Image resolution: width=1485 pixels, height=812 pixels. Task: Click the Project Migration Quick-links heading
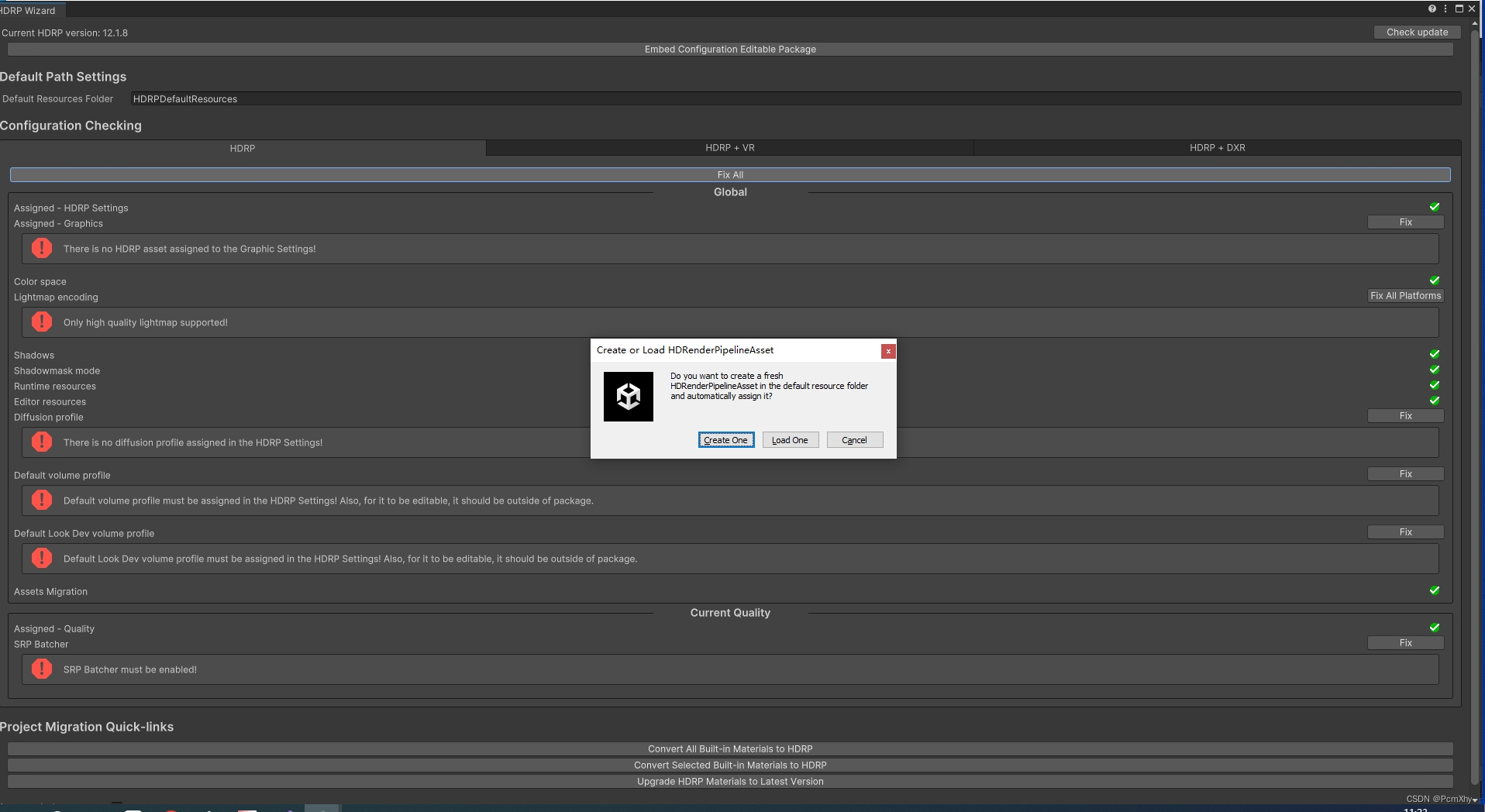[x=87, y=727]
